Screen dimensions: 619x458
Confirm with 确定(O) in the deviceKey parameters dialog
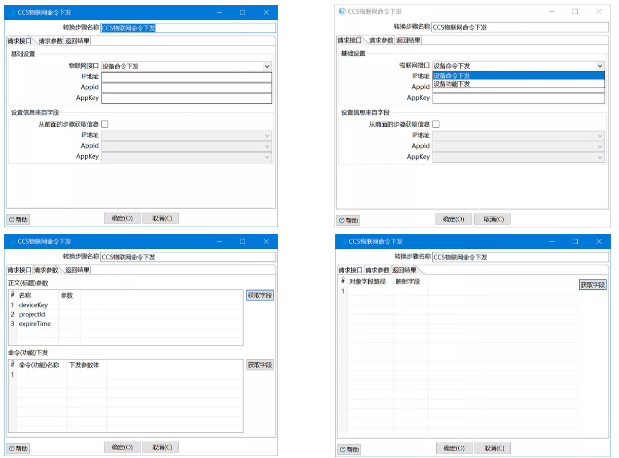(120, 447)
